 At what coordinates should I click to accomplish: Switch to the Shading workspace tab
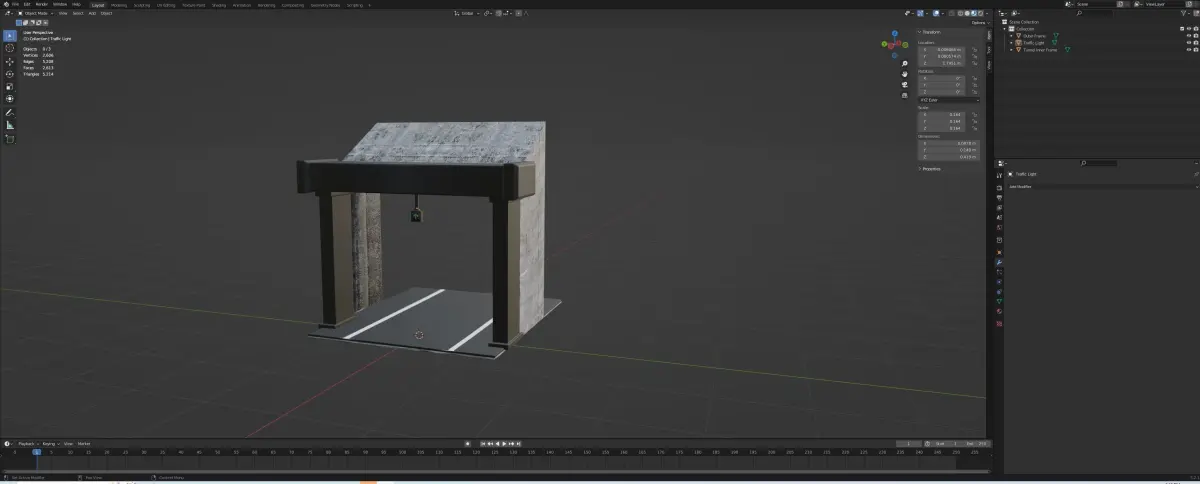point(219,4)
